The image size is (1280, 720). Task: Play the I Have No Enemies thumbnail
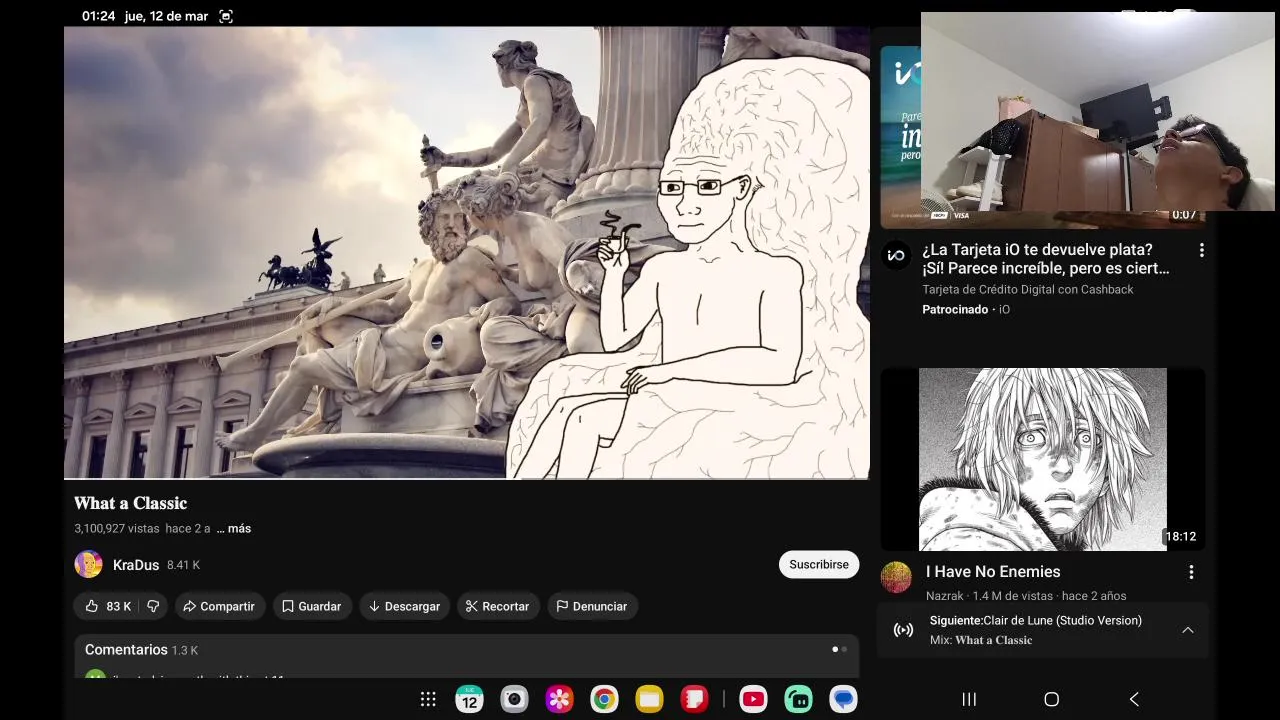point(1042,459)
